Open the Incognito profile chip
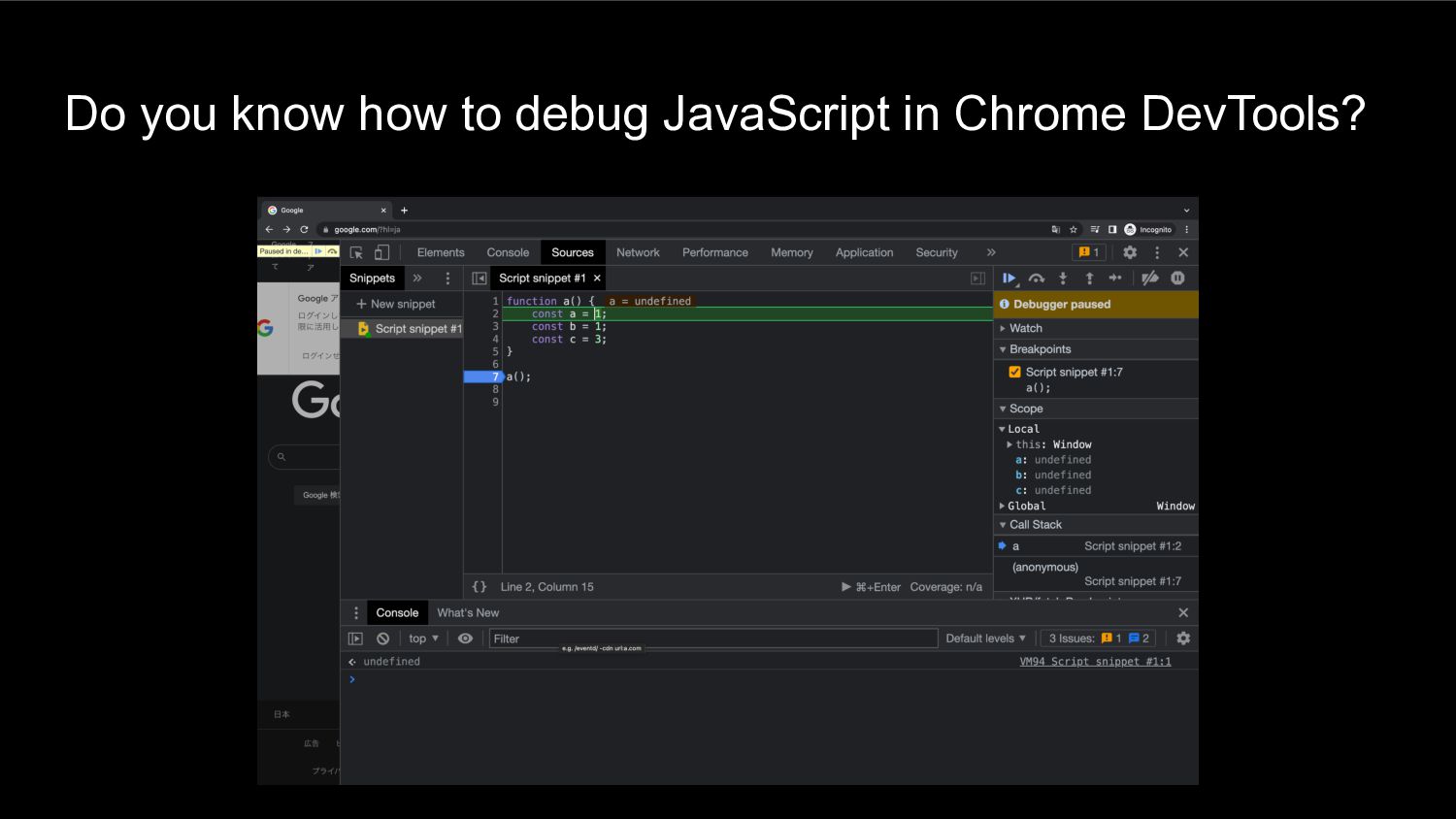This screenshot has height=819, width=1456. pos(1148,230)
